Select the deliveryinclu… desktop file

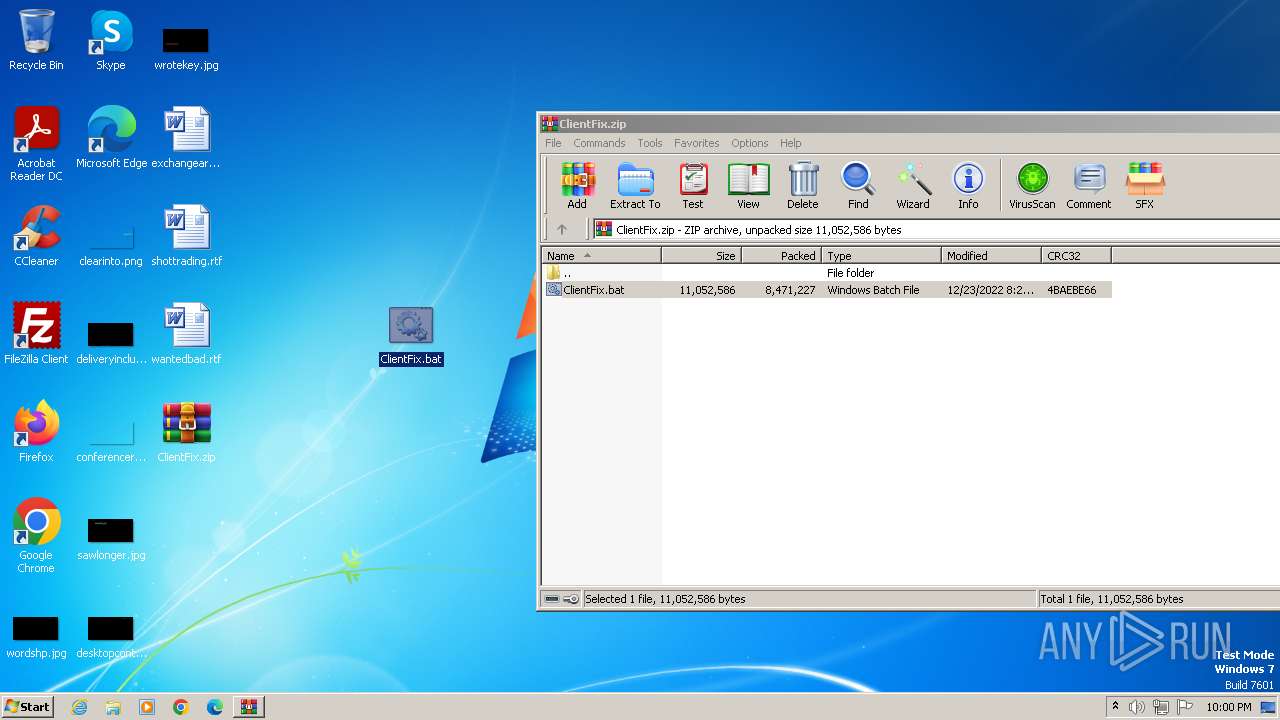(x=111, y=343)
